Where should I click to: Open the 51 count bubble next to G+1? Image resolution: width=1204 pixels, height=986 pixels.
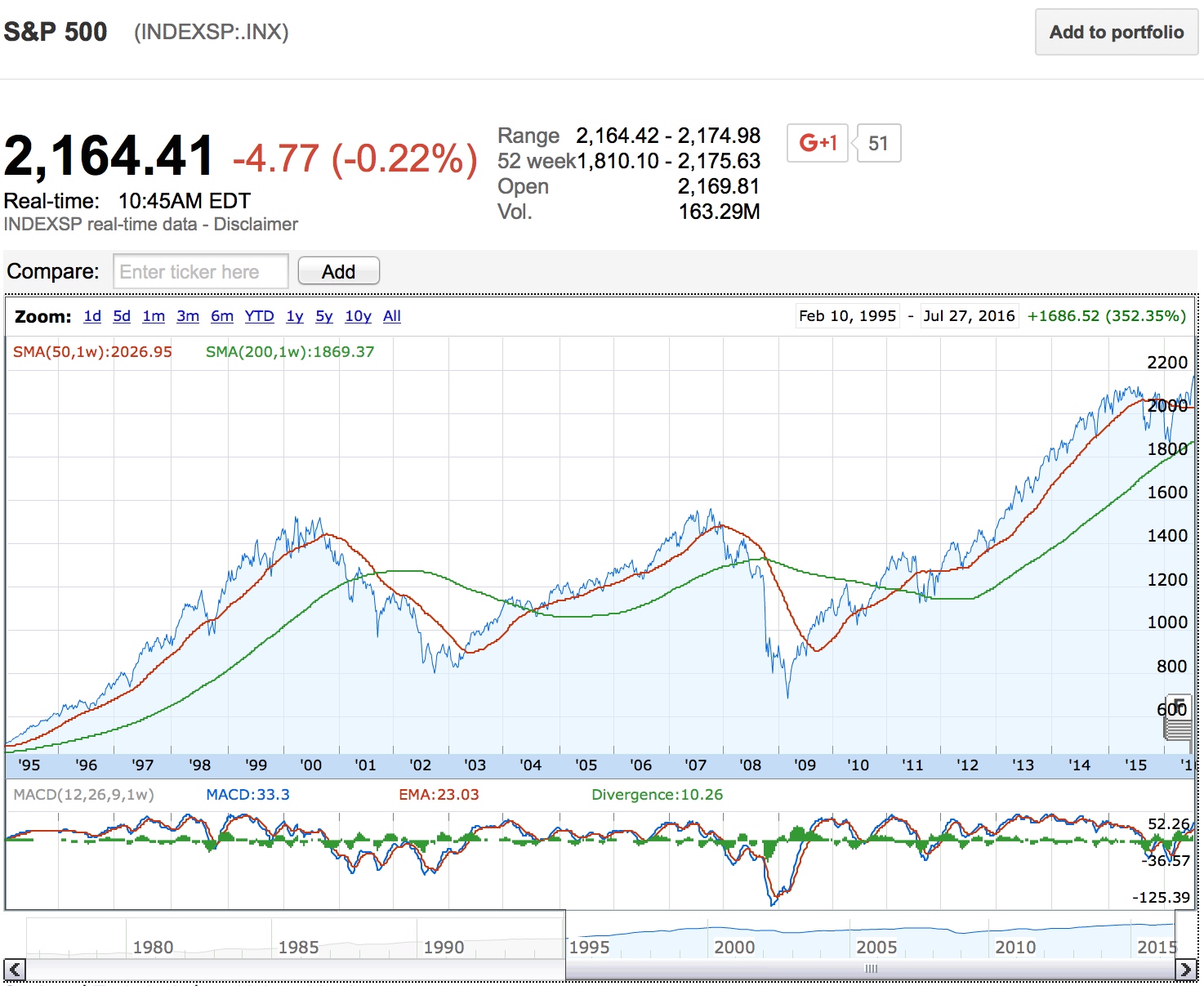click(878, 143)
